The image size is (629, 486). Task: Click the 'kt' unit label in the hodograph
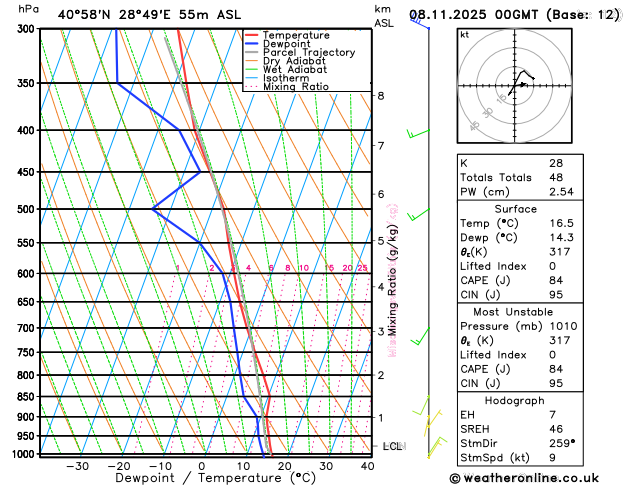[465, 35]
